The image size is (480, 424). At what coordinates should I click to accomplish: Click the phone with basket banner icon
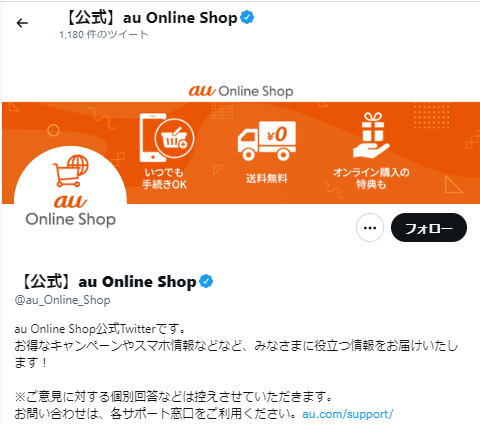[166, 138]
